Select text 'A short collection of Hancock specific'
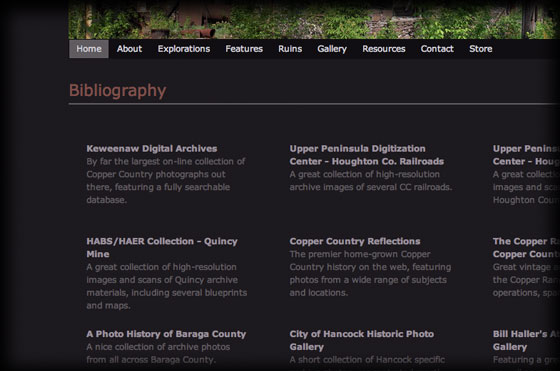The image size is (560, 371). (x=367, y=360)
